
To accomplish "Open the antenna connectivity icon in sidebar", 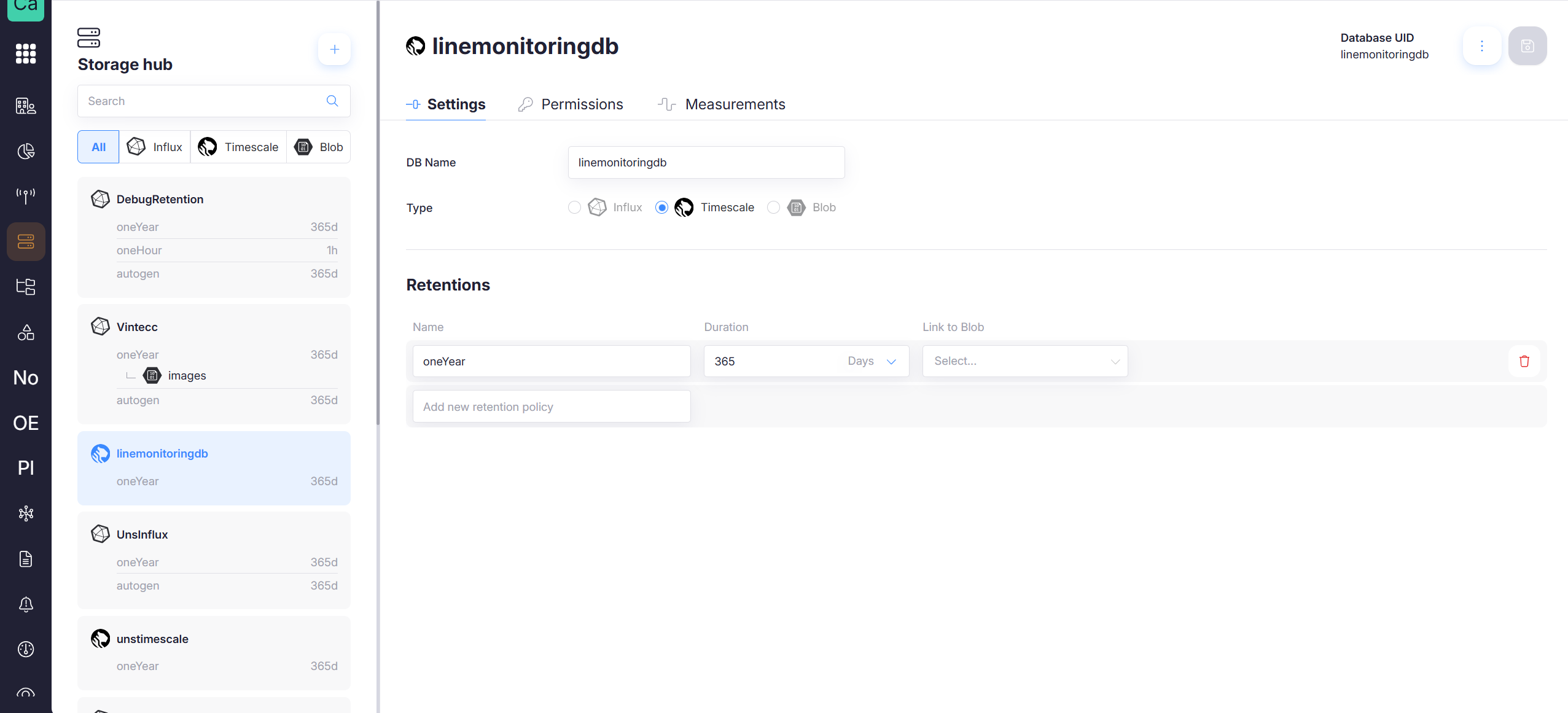I will [26, 196].
